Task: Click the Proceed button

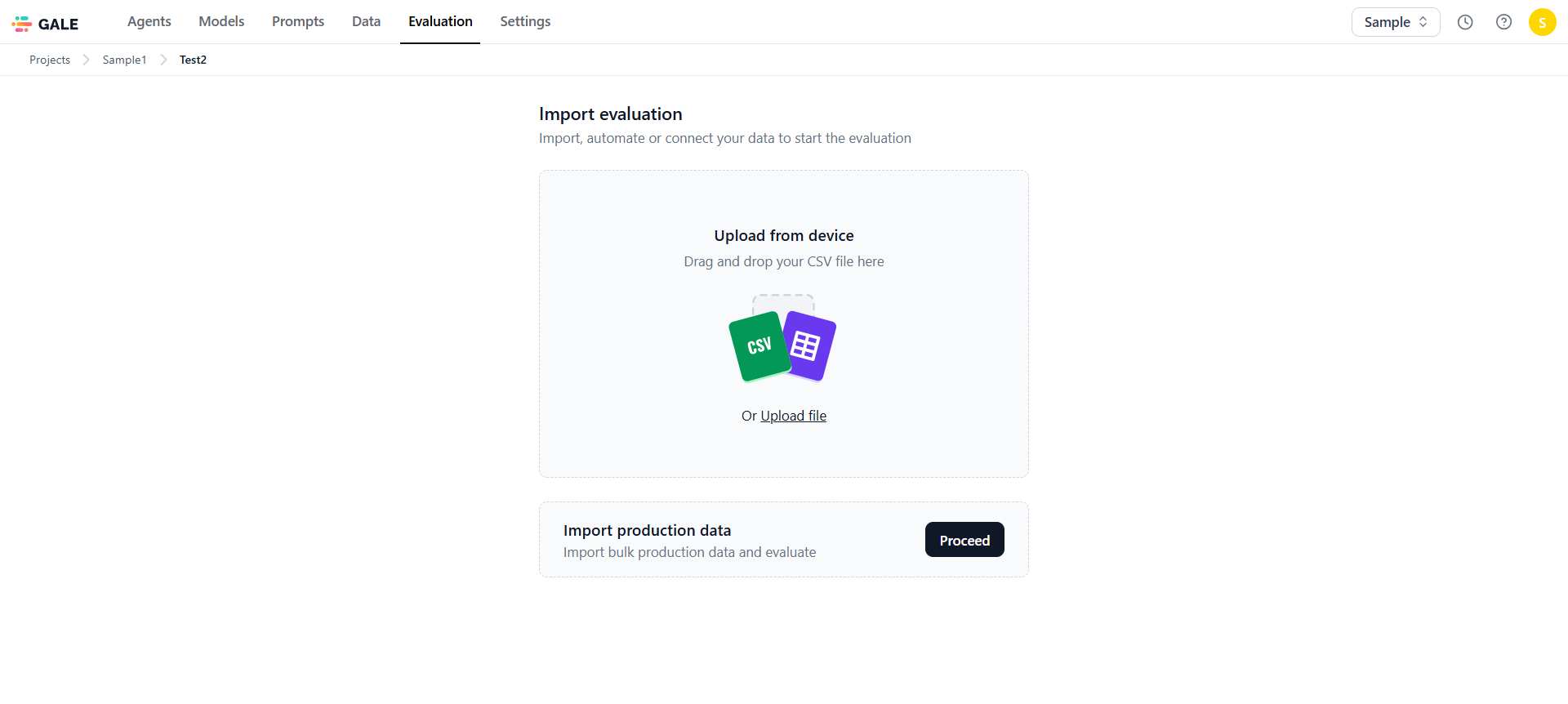Action: (x=964, y=540)
